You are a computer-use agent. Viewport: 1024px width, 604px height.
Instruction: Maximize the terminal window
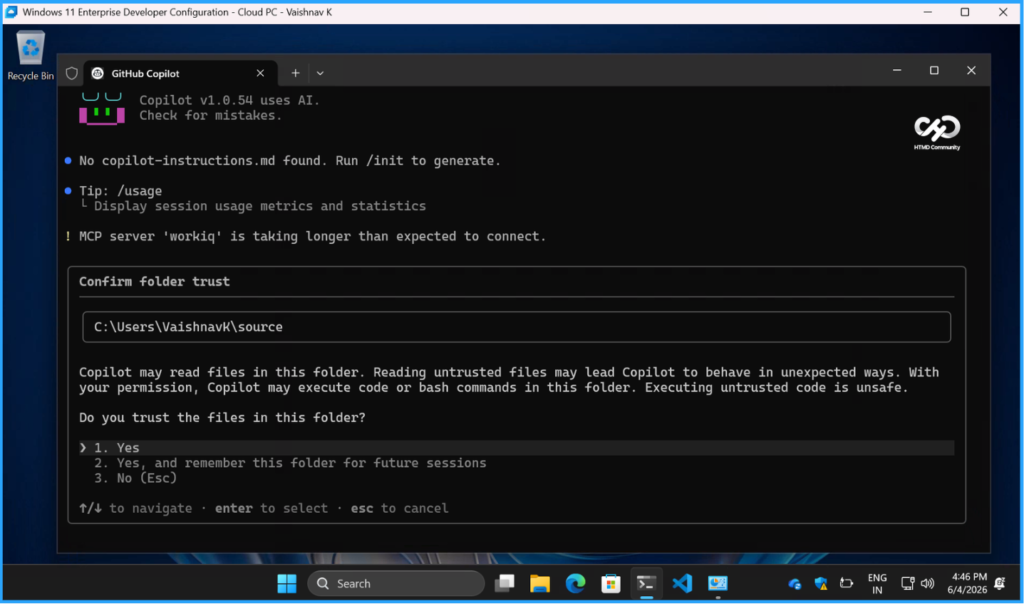pos(934,71)
